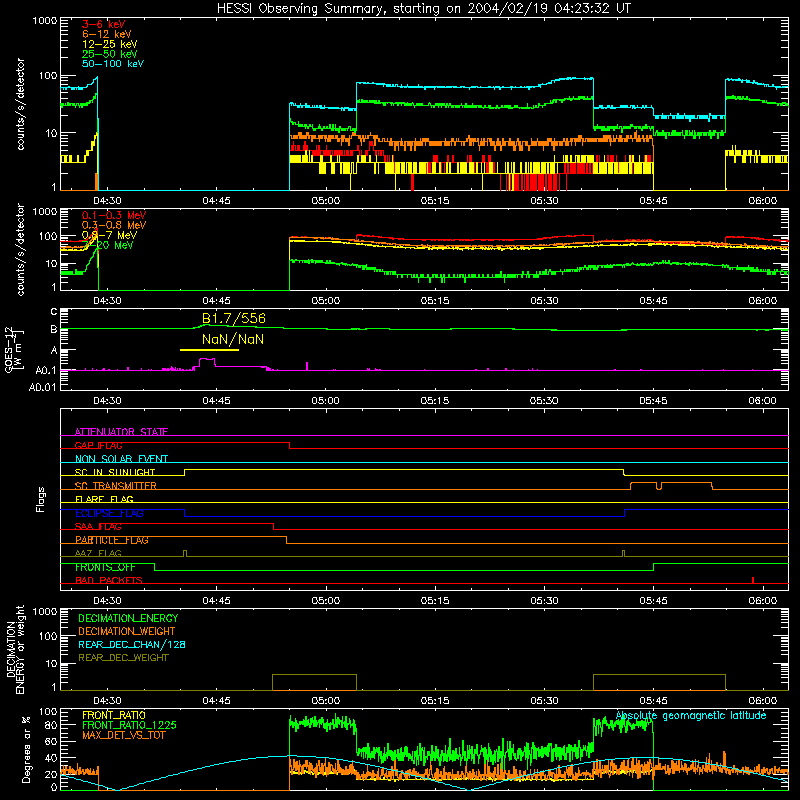Select the yellow '12-25 keV' legend entry
The width and height of the screenshot is (800, 800).
(110, 44)
